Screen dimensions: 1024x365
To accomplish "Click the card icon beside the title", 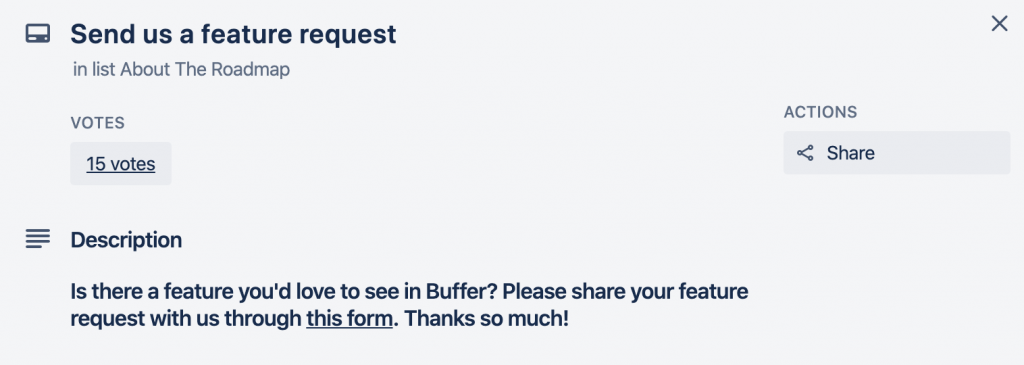I will click(38, 33).
